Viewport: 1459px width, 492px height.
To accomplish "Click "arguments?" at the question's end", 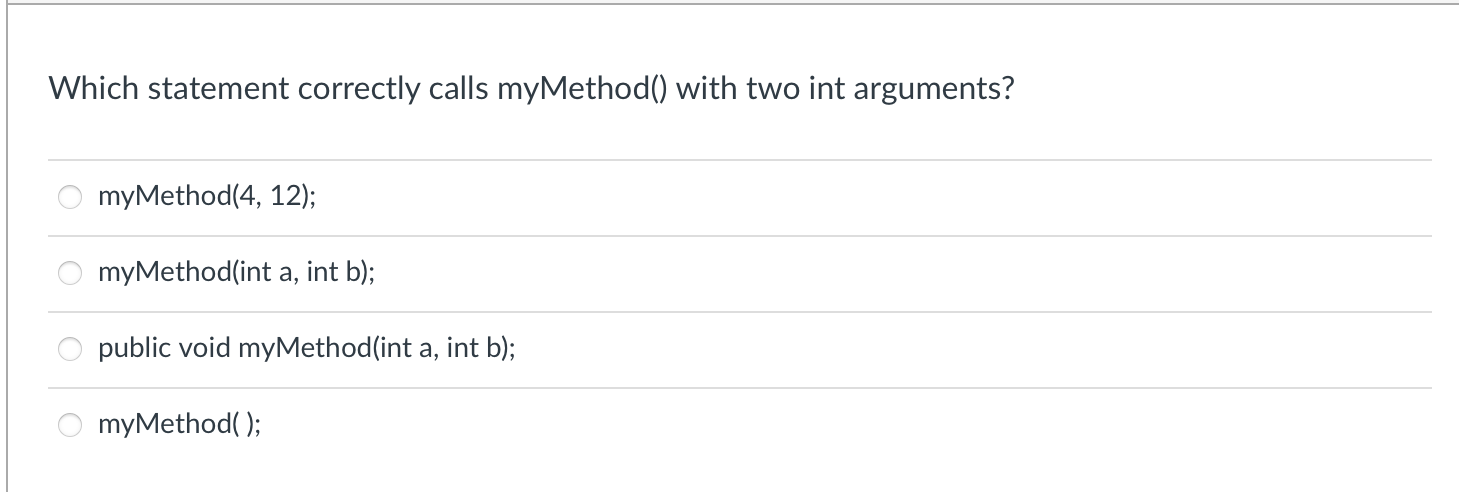I will tap(935, 90).
